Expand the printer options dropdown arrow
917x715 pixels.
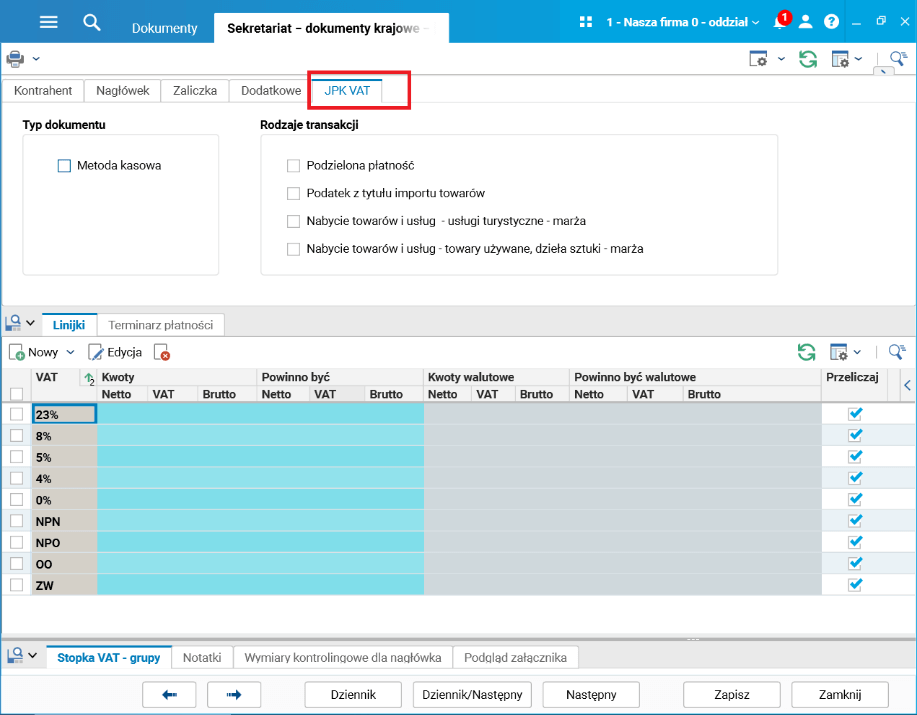coord(36,58)
